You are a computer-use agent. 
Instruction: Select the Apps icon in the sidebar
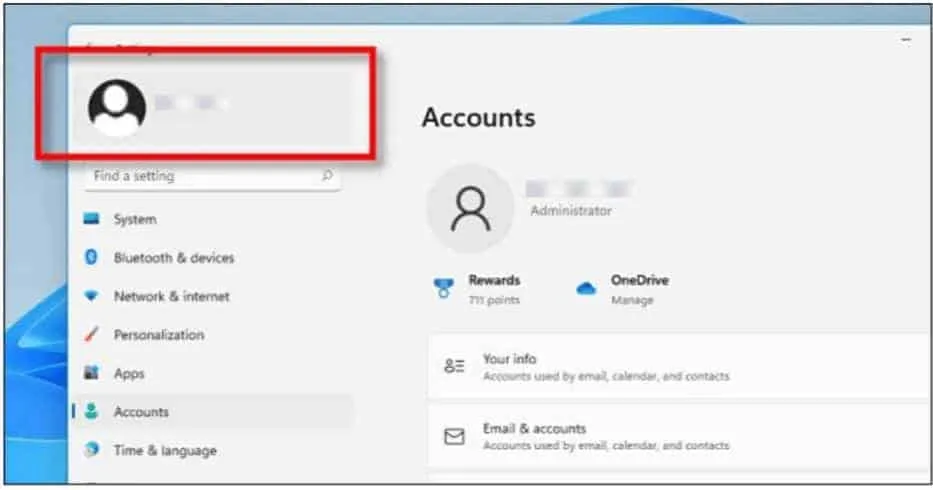92,374
